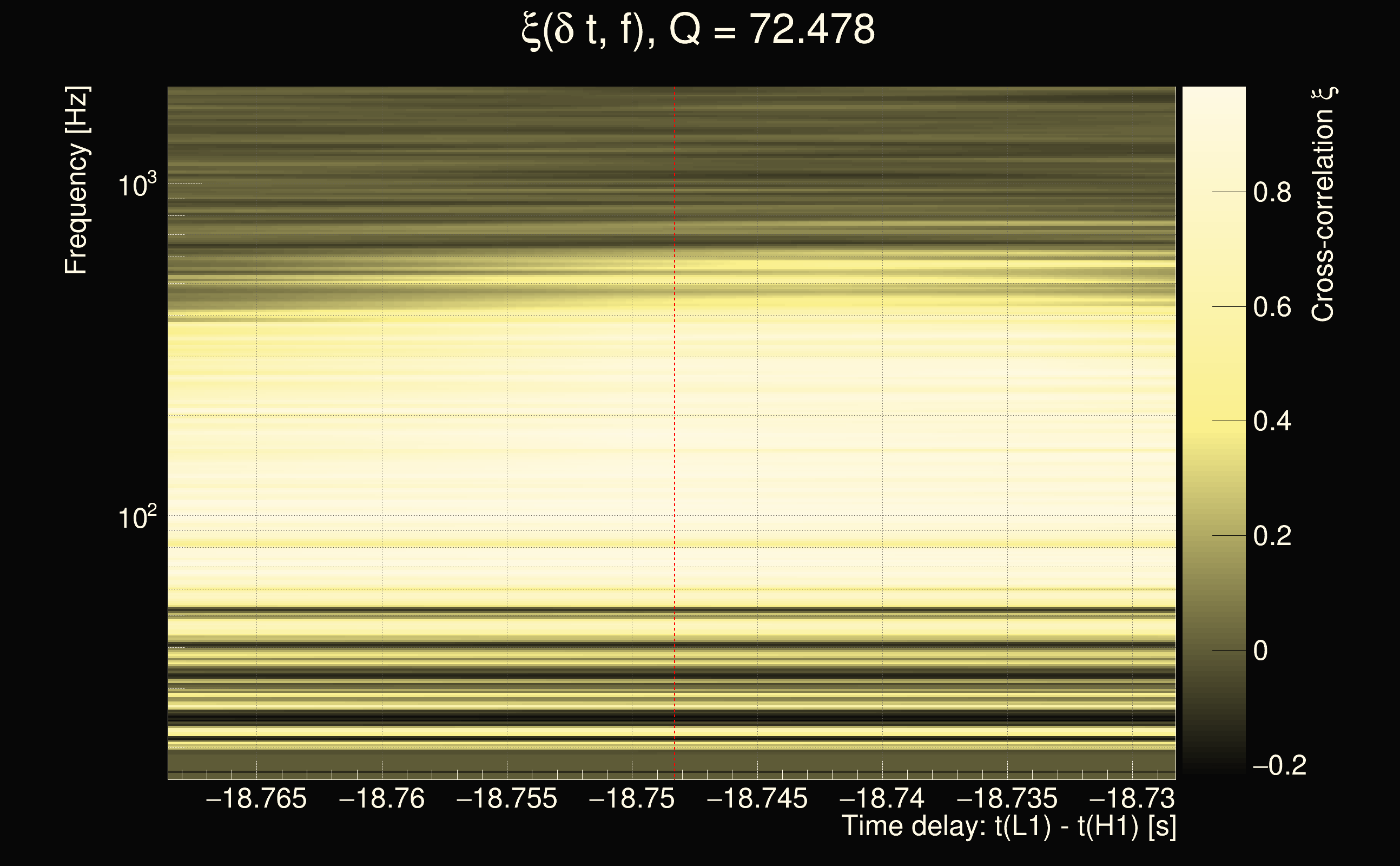Screen dimensions: 1400x866
Task: Click the -18.73 x-axis tick label
Action: [x=1132, y=798]
